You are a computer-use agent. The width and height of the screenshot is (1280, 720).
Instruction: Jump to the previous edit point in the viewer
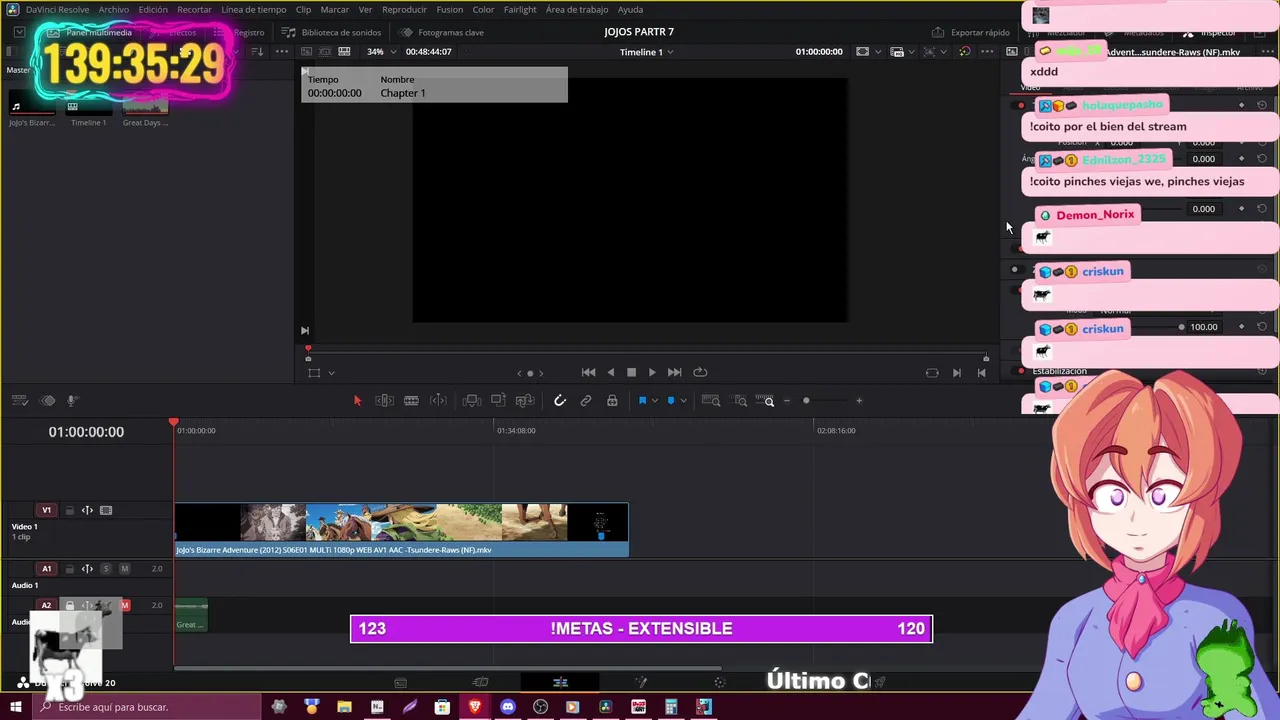pyautogui.click(x=981, y=373)
